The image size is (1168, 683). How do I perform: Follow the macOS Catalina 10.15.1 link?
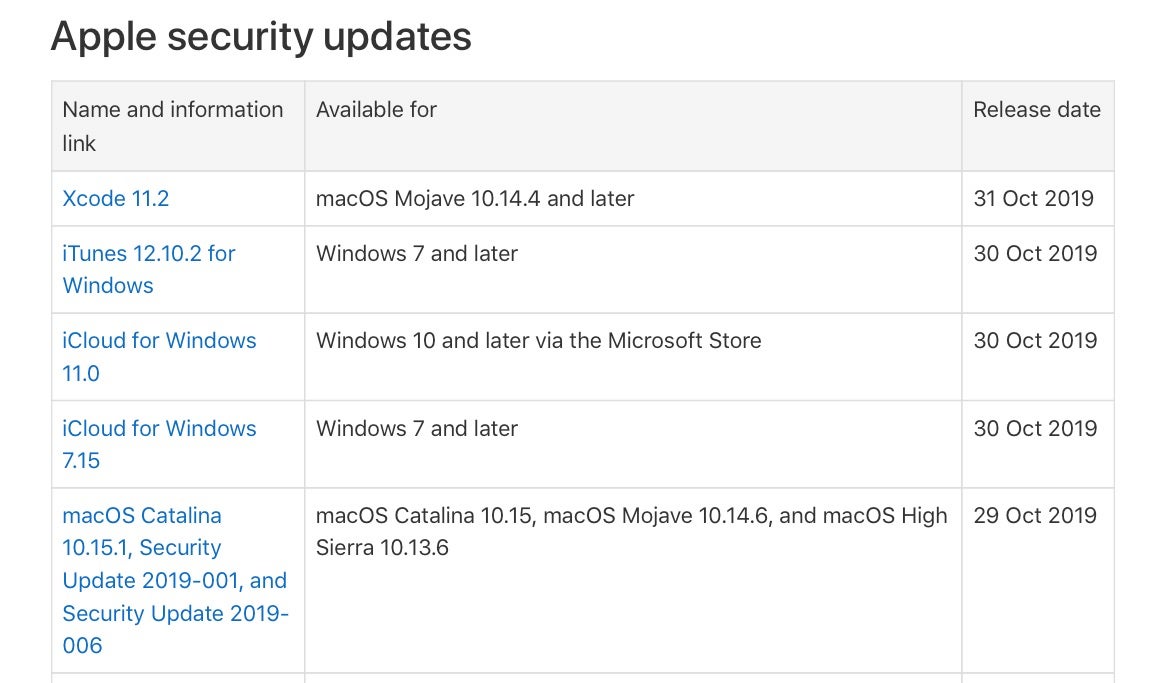click(142, 531)
